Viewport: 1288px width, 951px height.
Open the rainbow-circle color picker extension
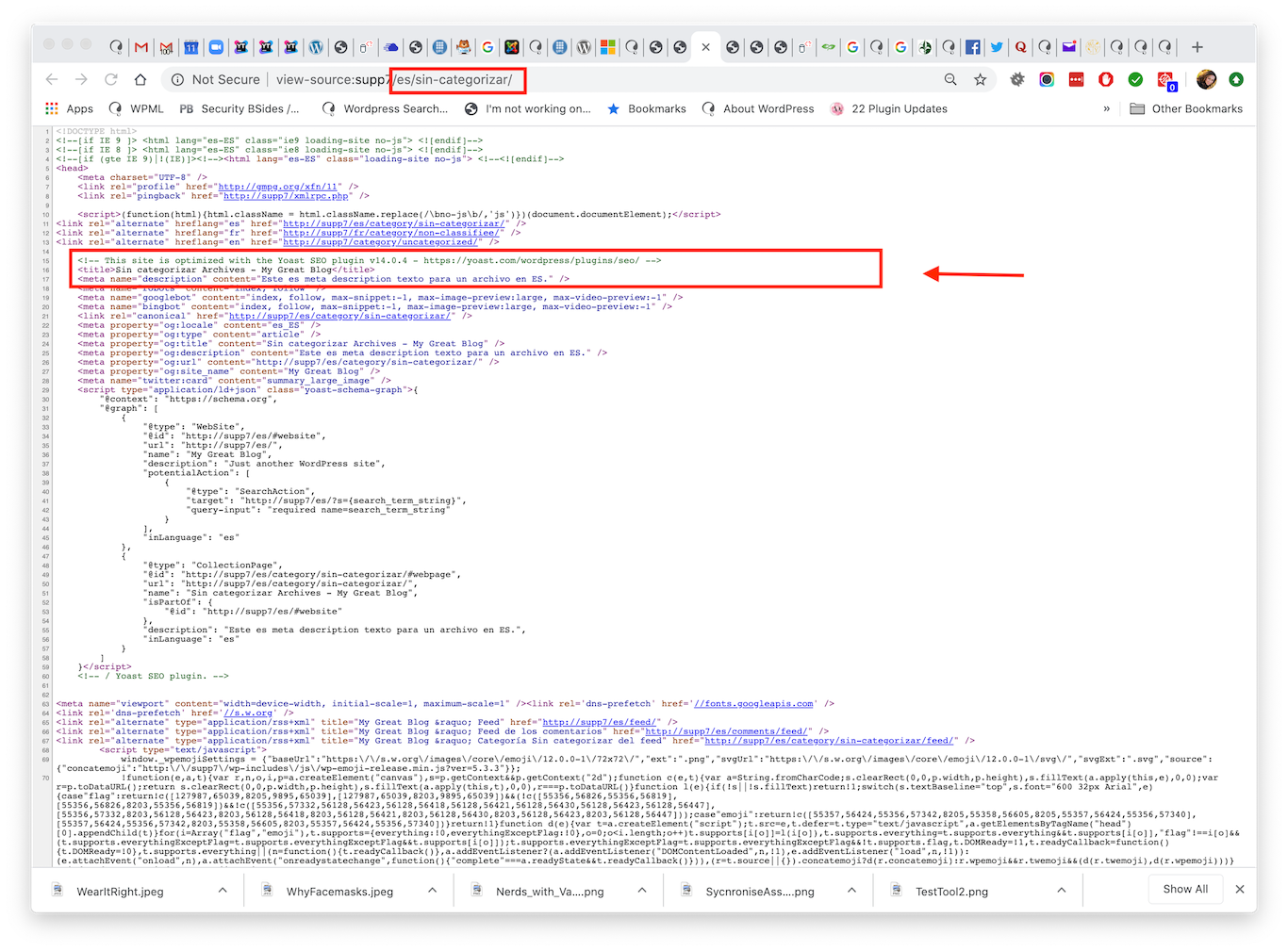(x=1047, y=80)
